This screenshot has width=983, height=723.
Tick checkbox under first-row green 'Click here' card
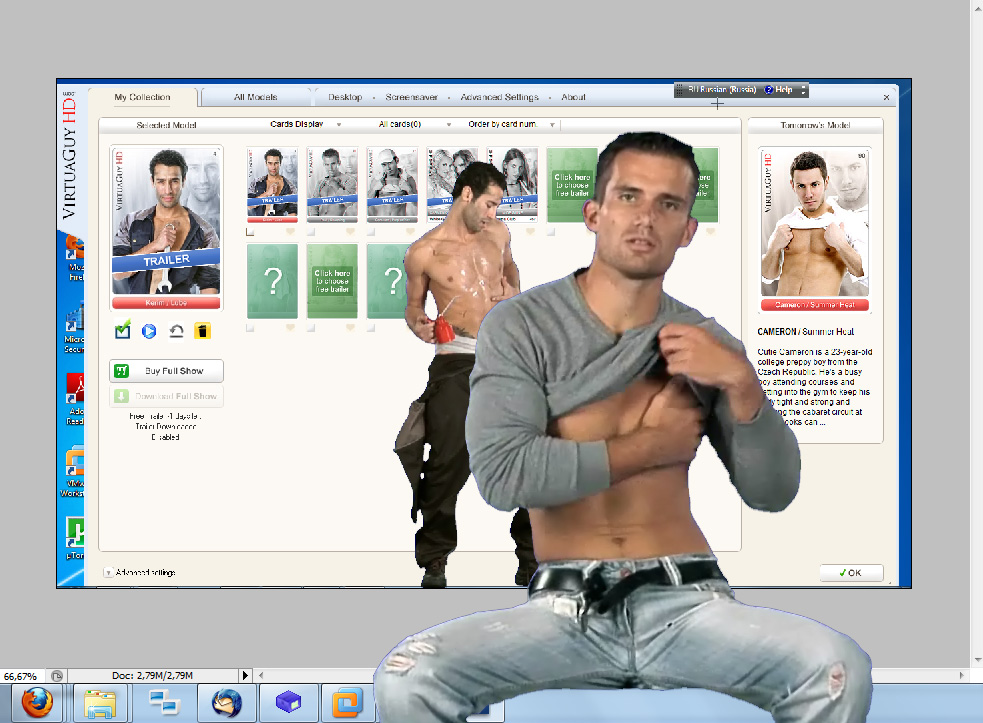[550, 232]
